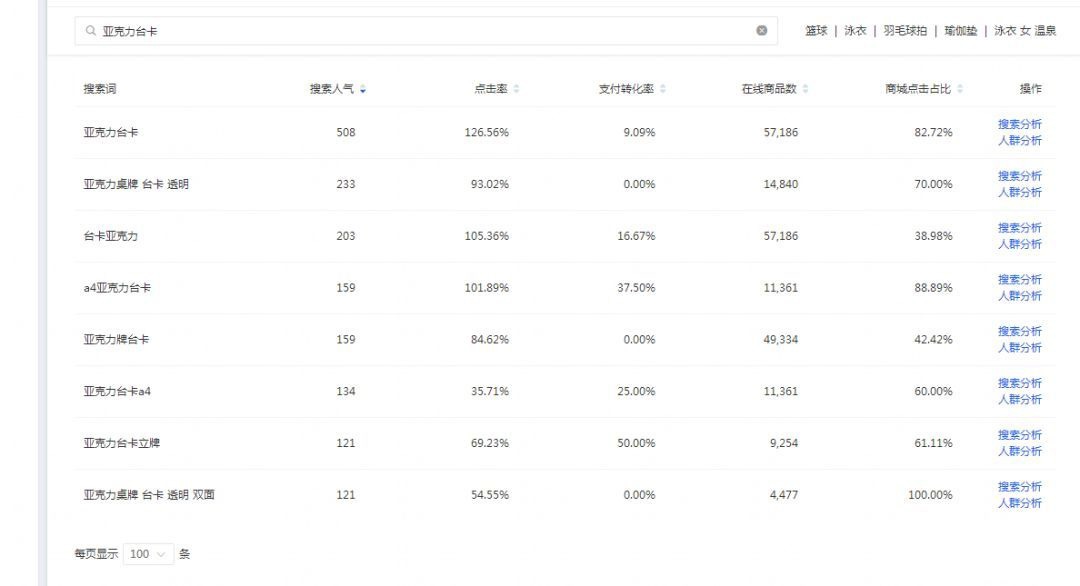Sort by 支付转化率 column arrow
This screenshot has height=586, width=1080.
point(663,89)
